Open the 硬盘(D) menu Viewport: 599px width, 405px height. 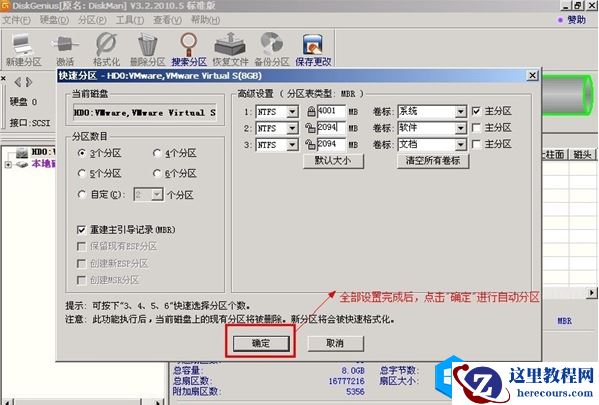(54, 20)
